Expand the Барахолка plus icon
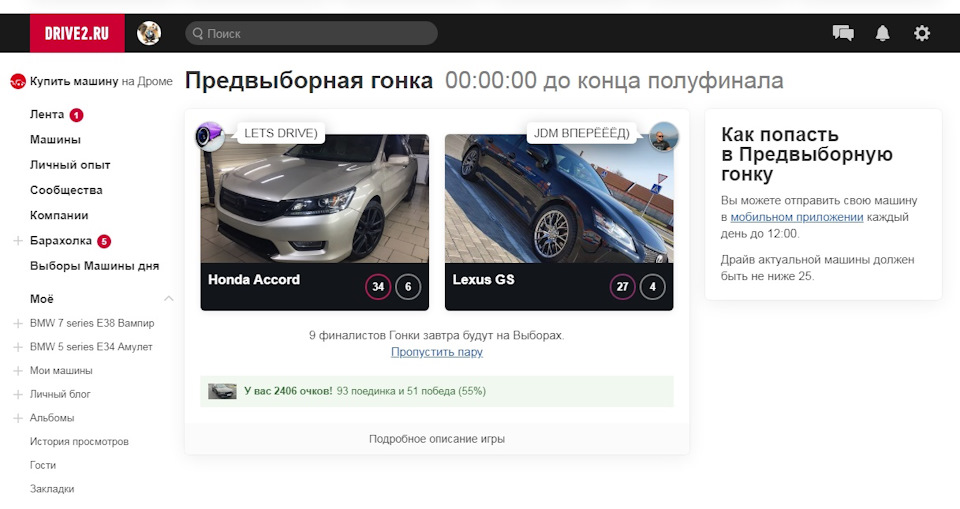Image resolution: width=960 pixels, height=509 pixels. [18, 241]
